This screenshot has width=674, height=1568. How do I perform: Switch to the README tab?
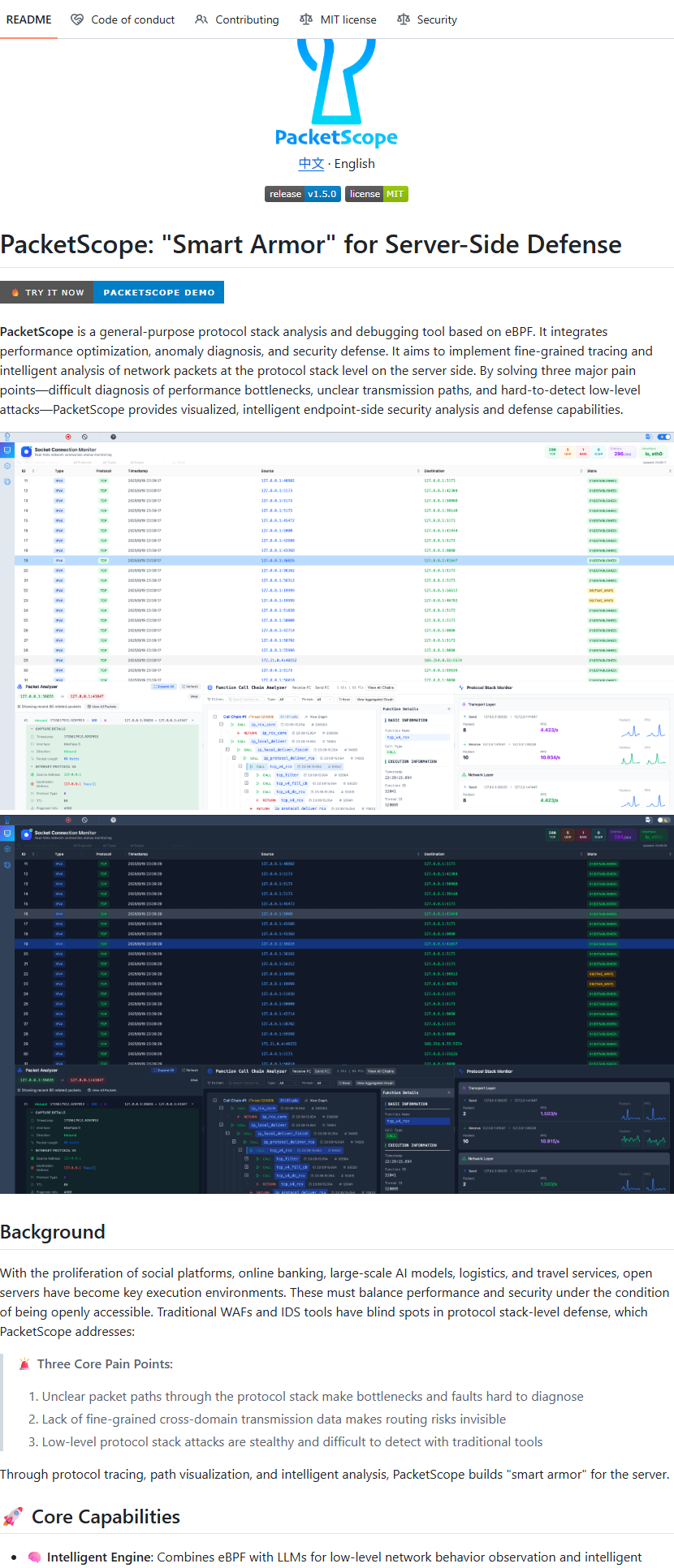28,19
